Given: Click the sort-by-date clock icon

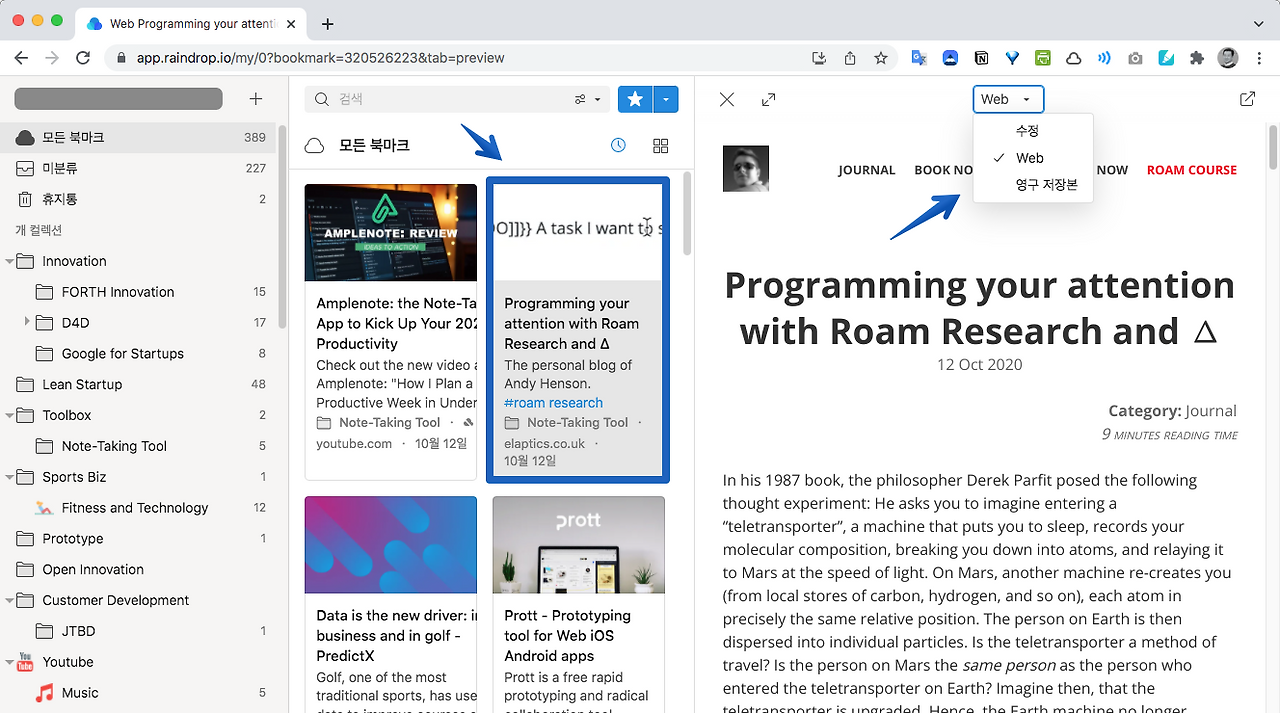Looking at the screenshot, I should pyautogui.click(x=618, y=145).
